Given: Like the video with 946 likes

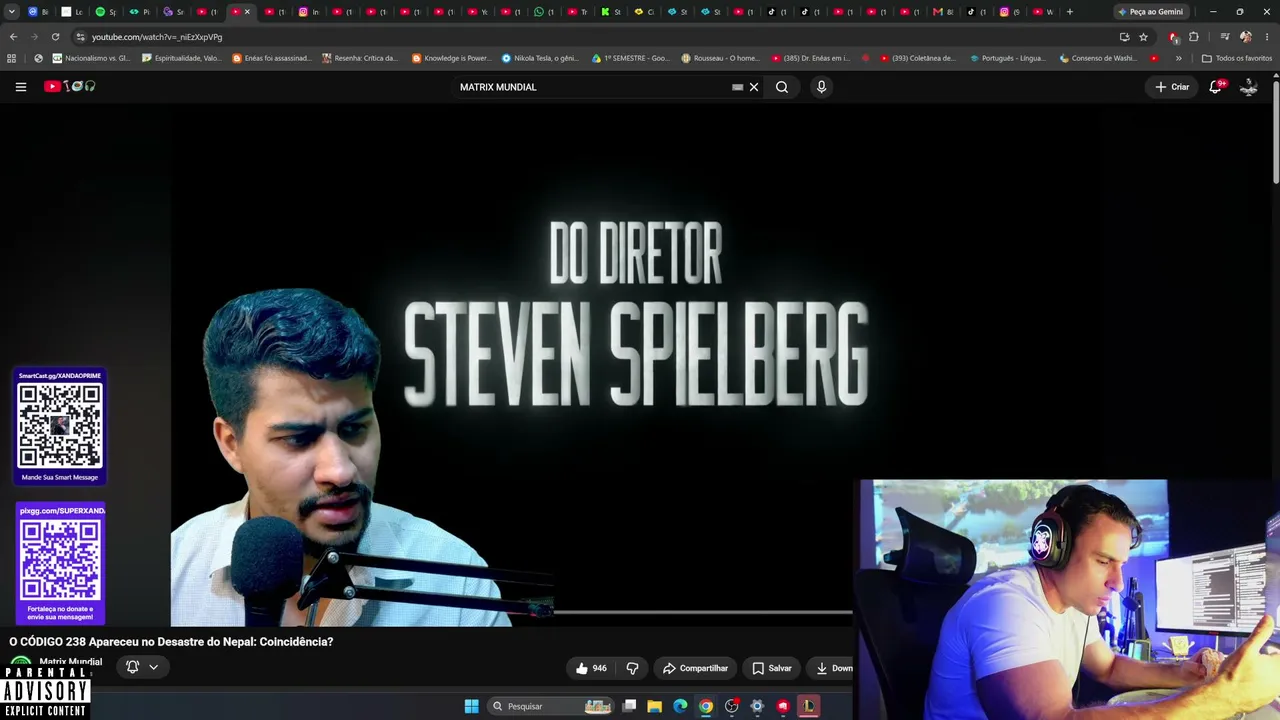Looking at the screenshot, I should pyautogui.click(x=591, y=668).
